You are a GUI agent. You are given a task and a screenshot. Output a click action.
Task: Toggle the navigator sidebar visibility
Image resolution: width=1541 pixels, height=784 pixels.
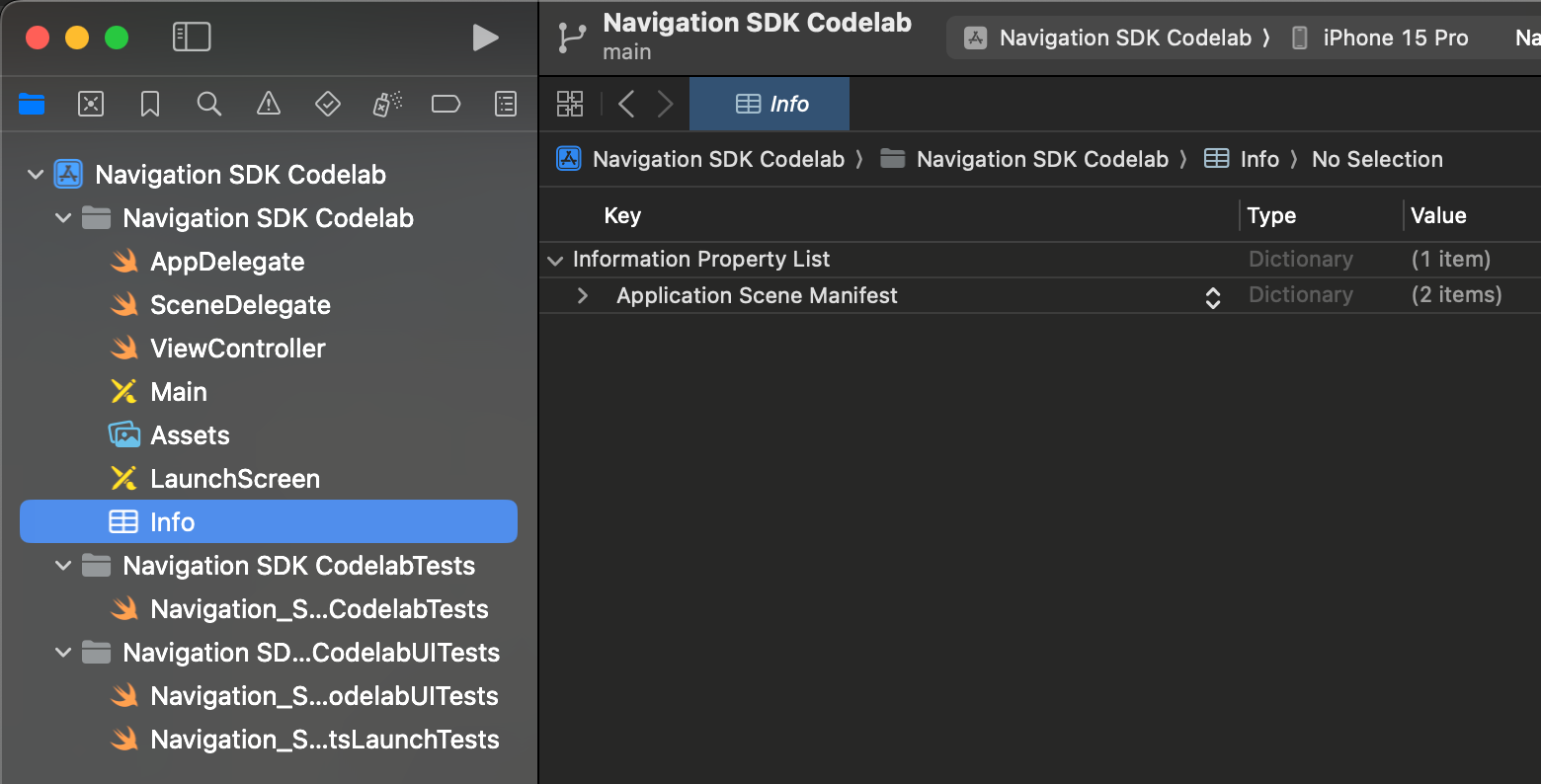(192, 38)
